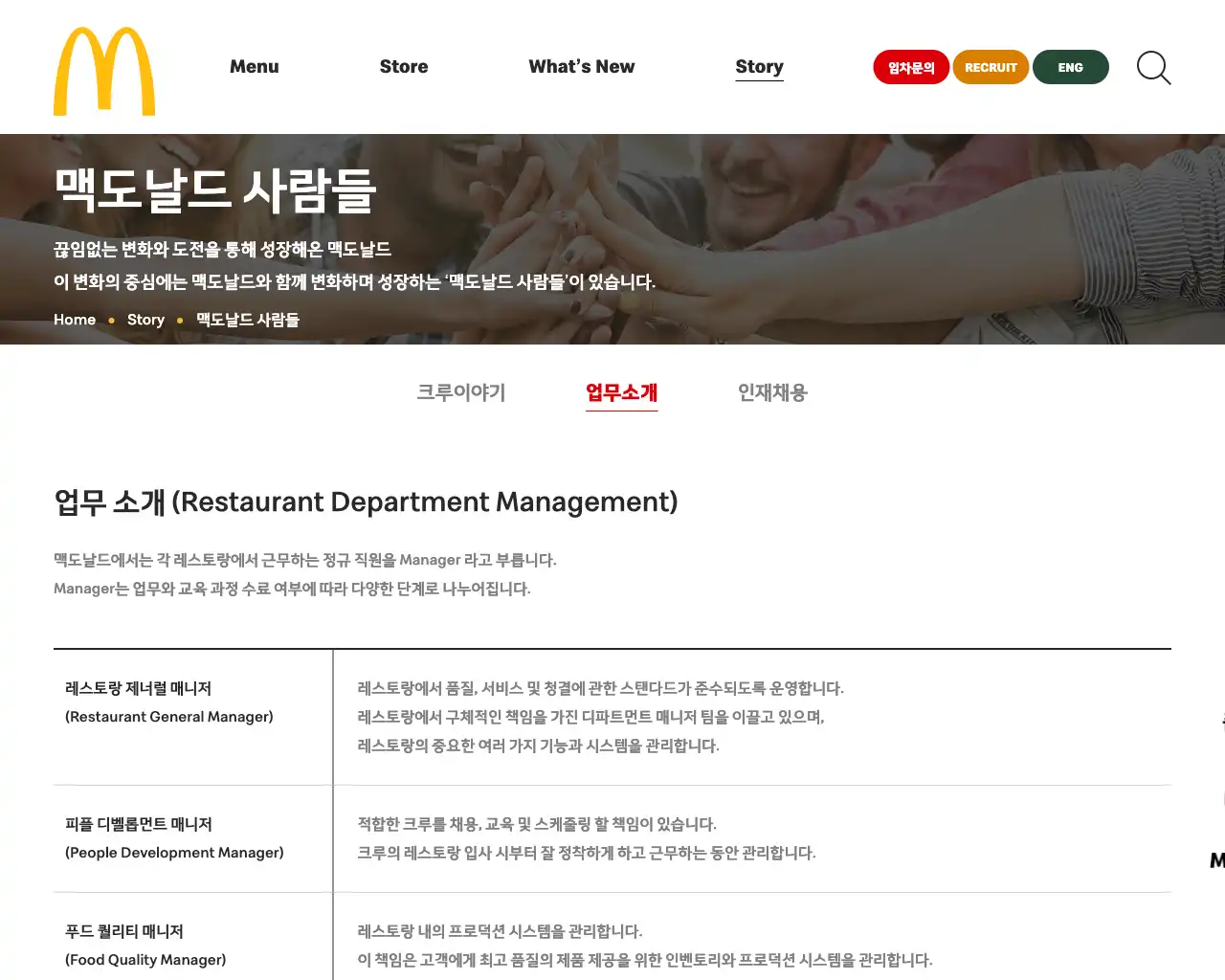Click the red 임차문의 button

pos(911,67)
